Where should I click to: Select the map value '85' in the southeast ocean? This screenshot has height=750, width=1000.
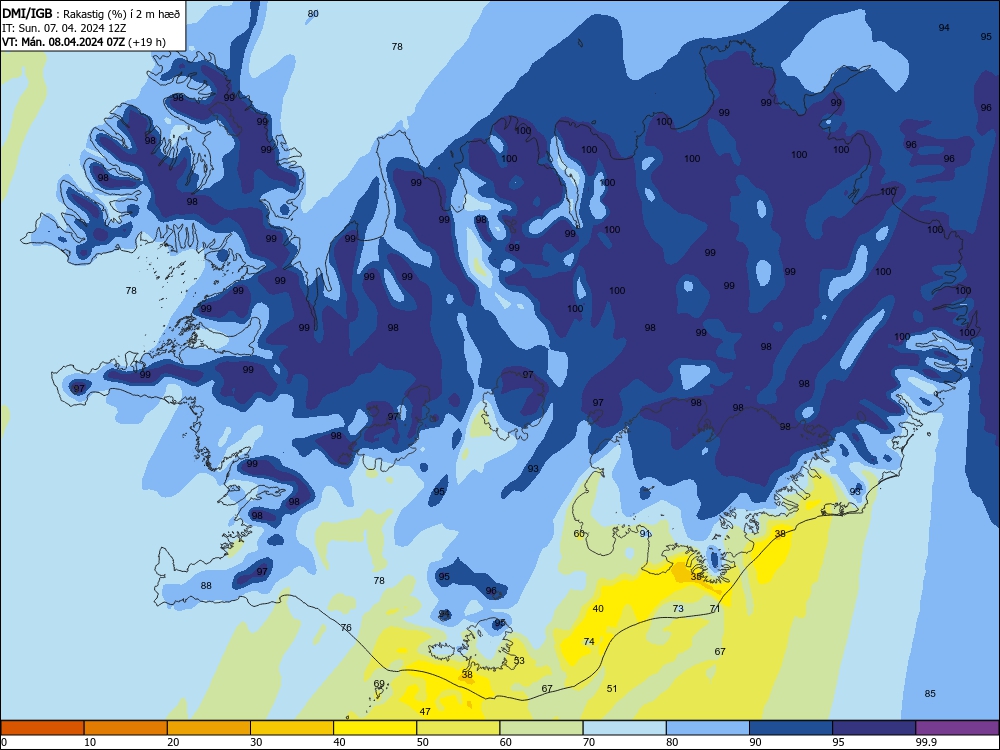point(930,693)
